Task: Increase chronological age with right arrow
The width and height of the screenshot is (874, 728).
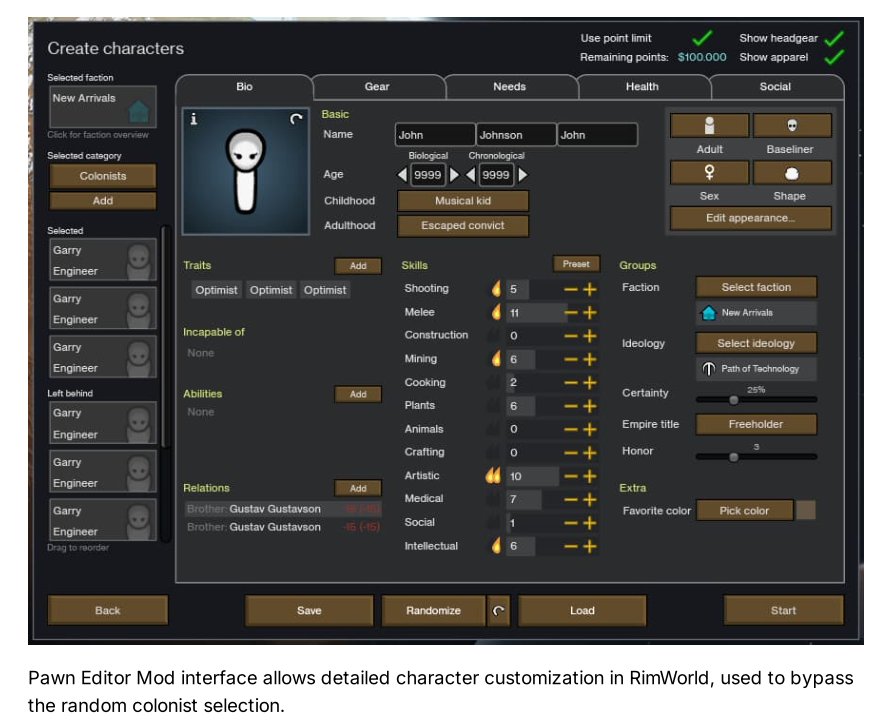Action: tap(522, 175)
